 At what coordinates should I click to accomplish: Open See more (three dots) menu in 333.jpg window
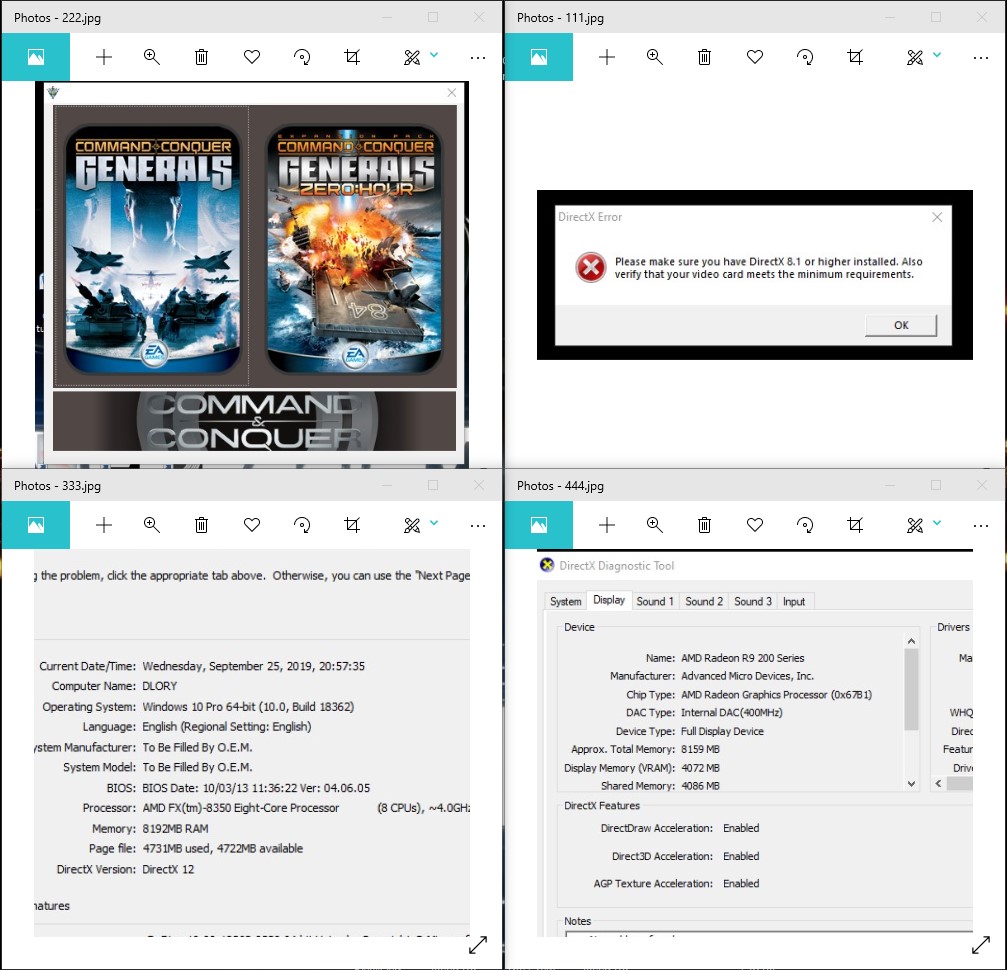point(478,525)
